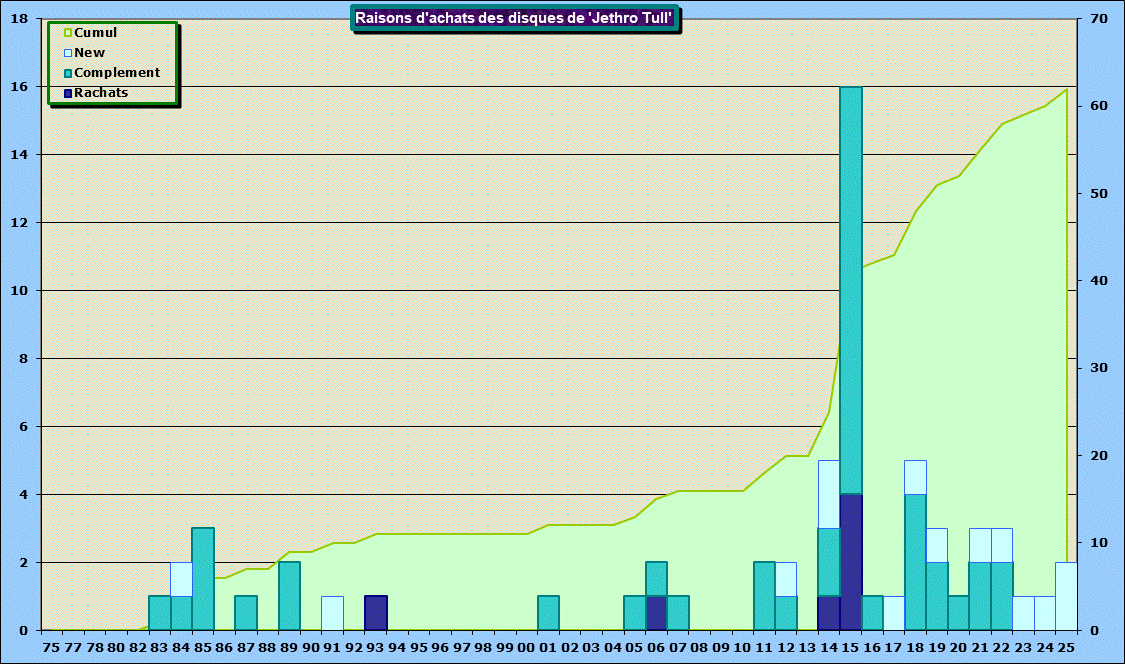Click the '18' label on left axis
The width and height of the screenshot is (1125, 664).
pos(18,19)
